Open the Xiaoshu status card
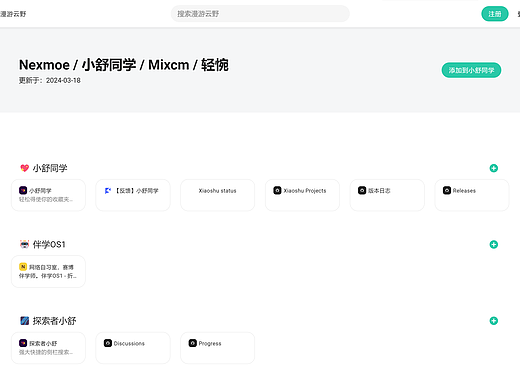 218,195
